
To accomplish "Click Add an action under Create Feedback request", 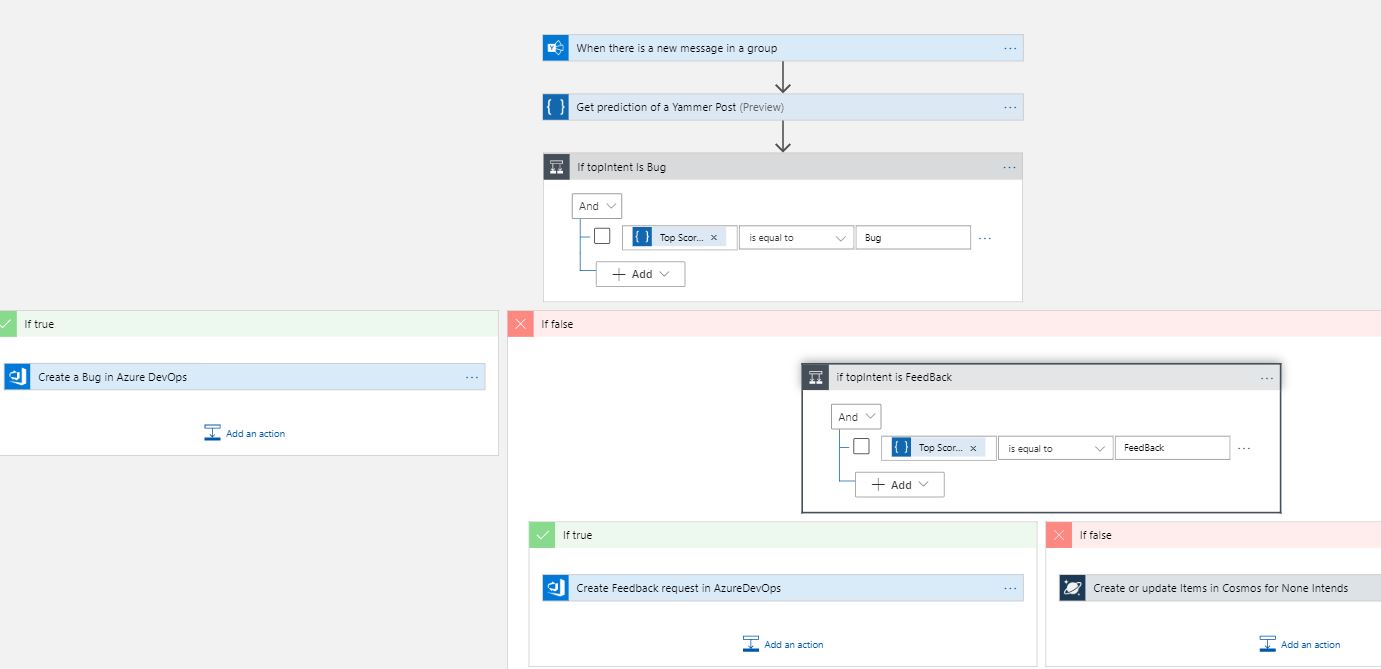I will coord(784,644).
